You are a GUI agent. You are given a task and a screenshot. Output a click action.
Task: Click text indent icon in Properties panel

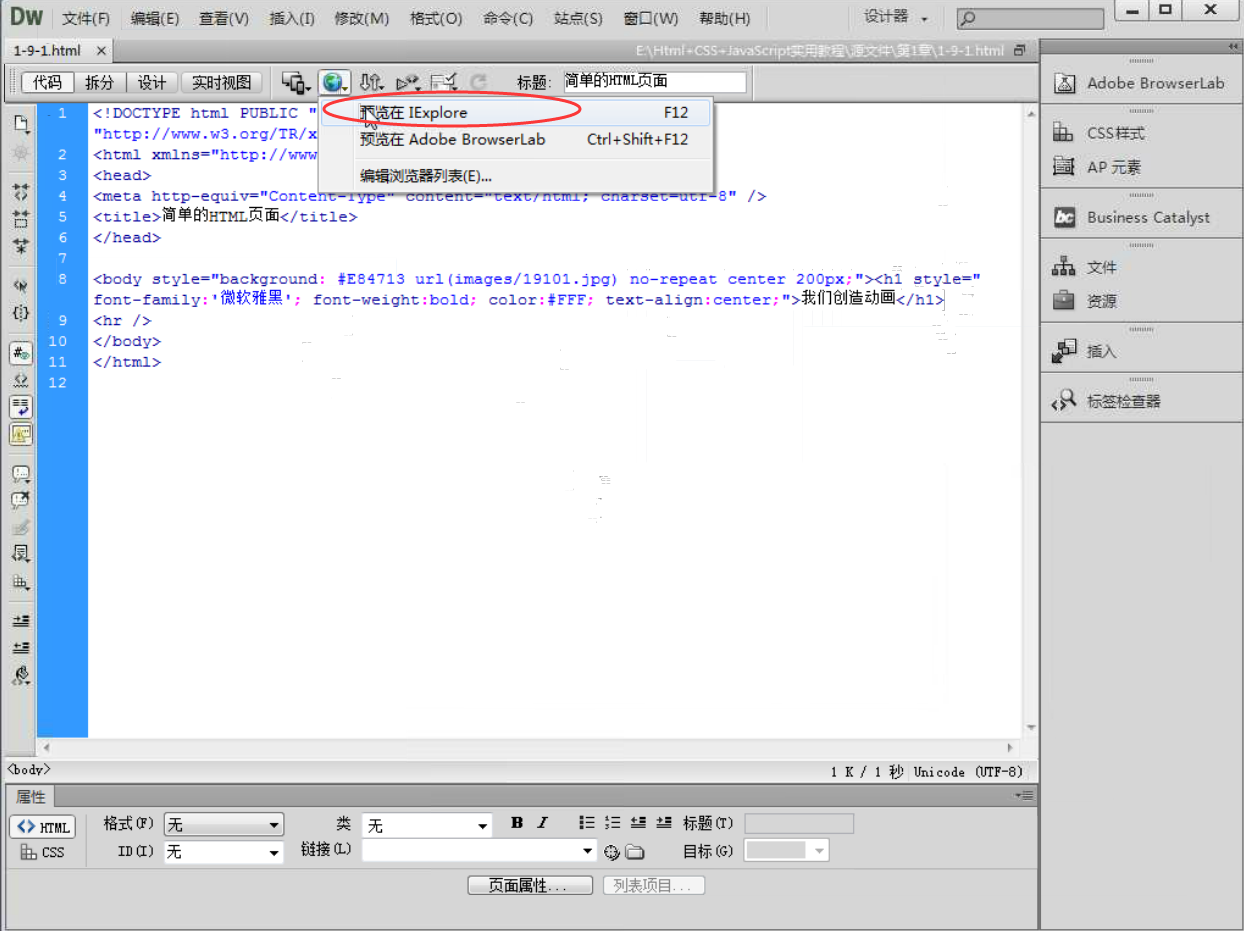tap(664, 822)
